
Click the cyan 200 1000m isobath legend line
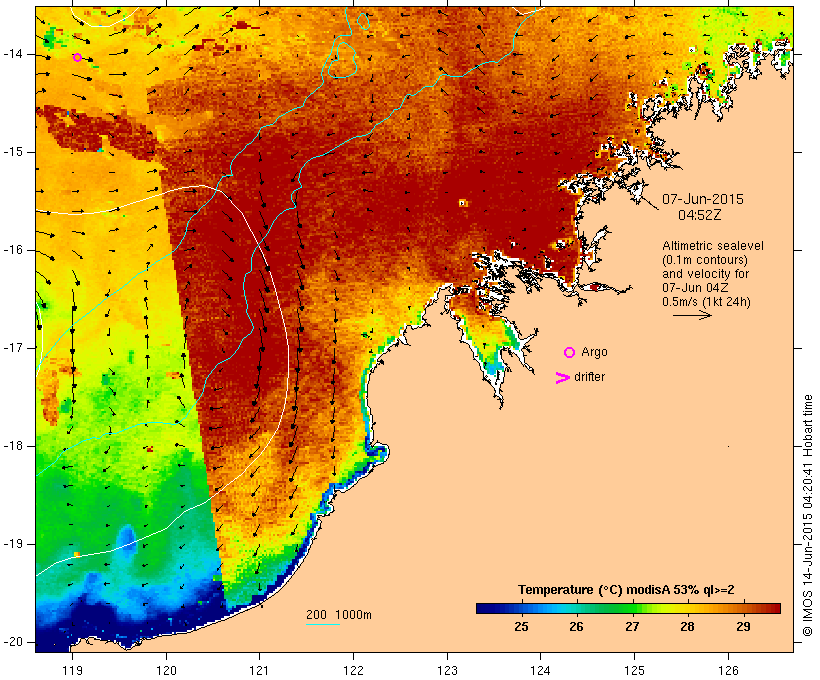point(323,624)
